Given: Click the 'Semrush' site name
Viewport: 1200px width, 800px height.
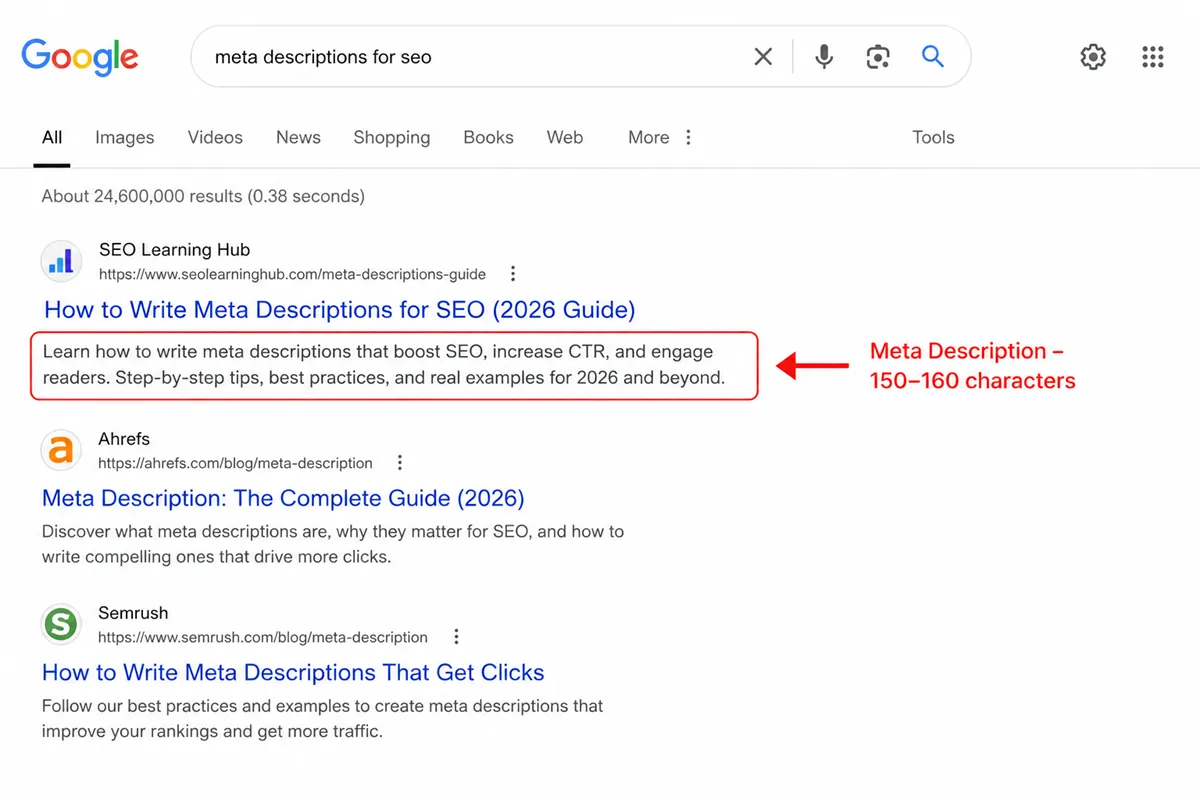Looking at the screenshot, I should click(x=133, y=613).
